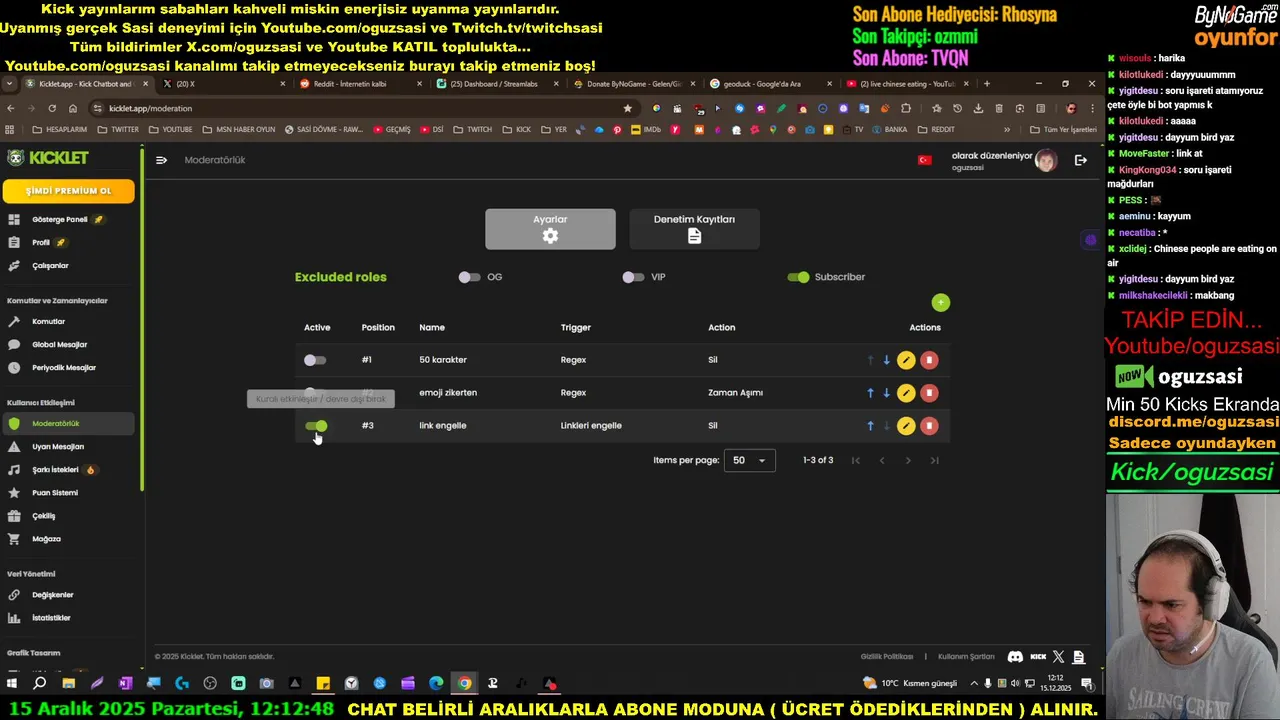Screen dimensions: 1280x720
Task: Edit the 'emoji zikerten' rule
Action: point(906,393)
